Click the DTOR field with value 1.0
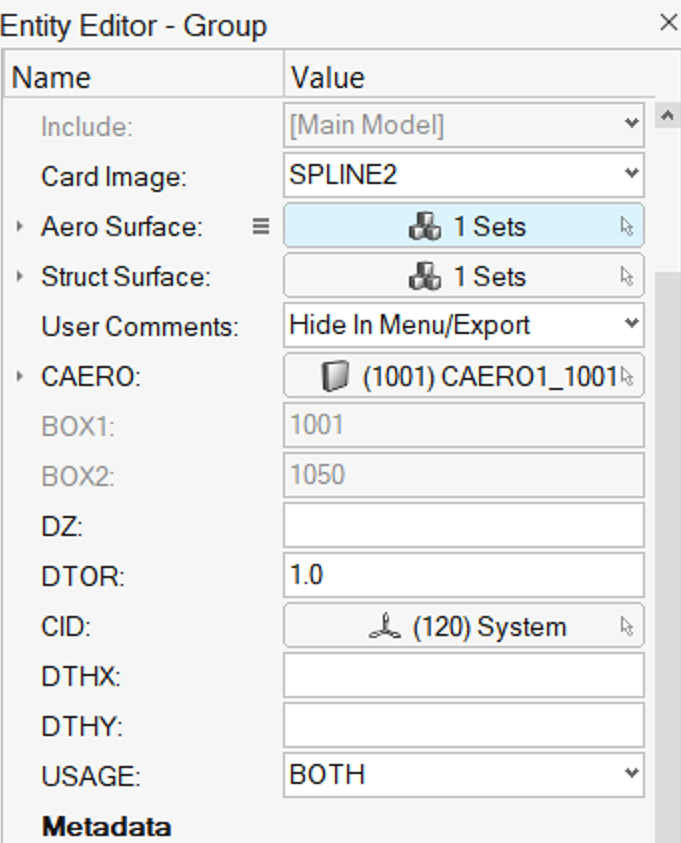The image size is (681, 843). click(464, 575)
